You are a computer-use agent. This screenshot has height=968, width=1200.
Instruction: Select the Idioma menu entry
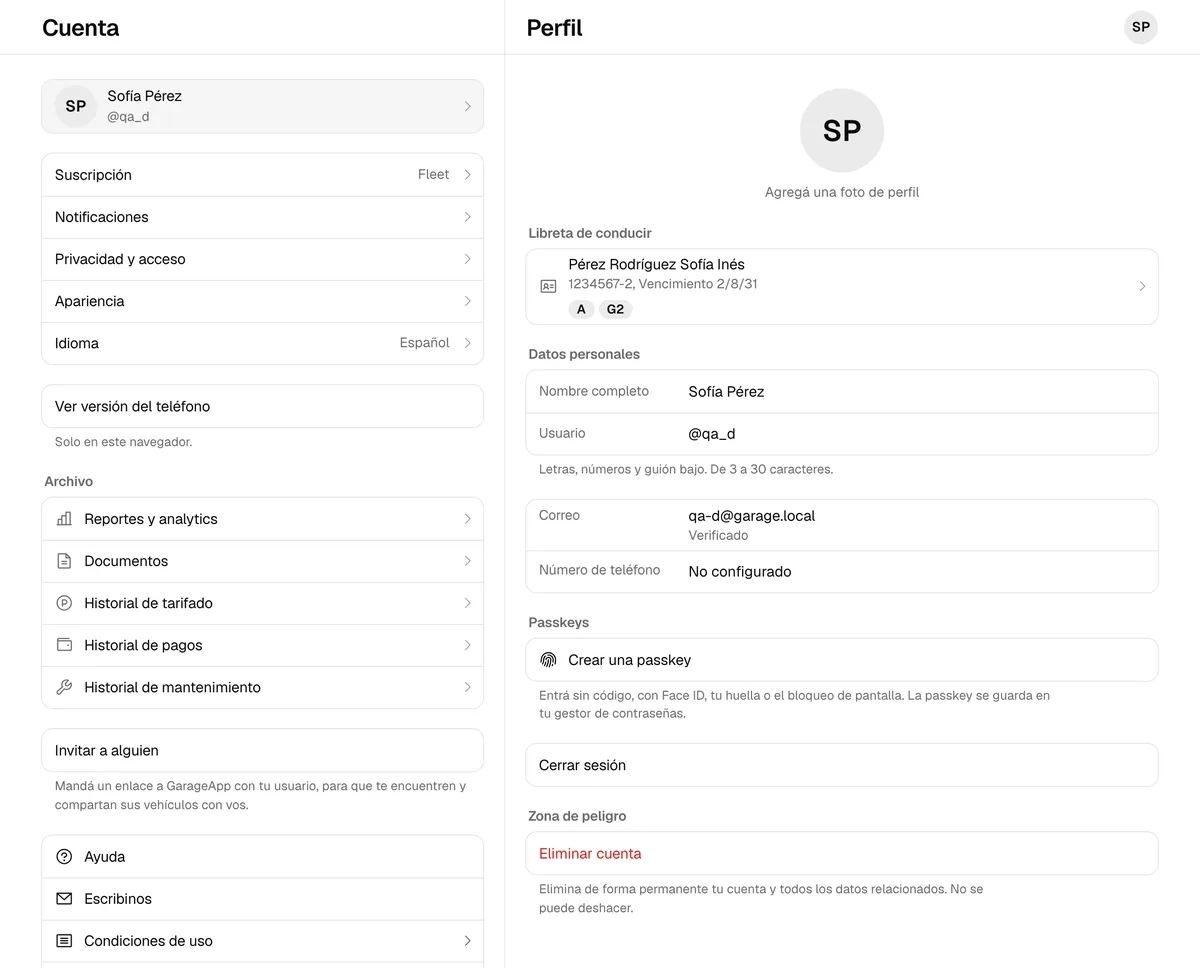point(262,343)
